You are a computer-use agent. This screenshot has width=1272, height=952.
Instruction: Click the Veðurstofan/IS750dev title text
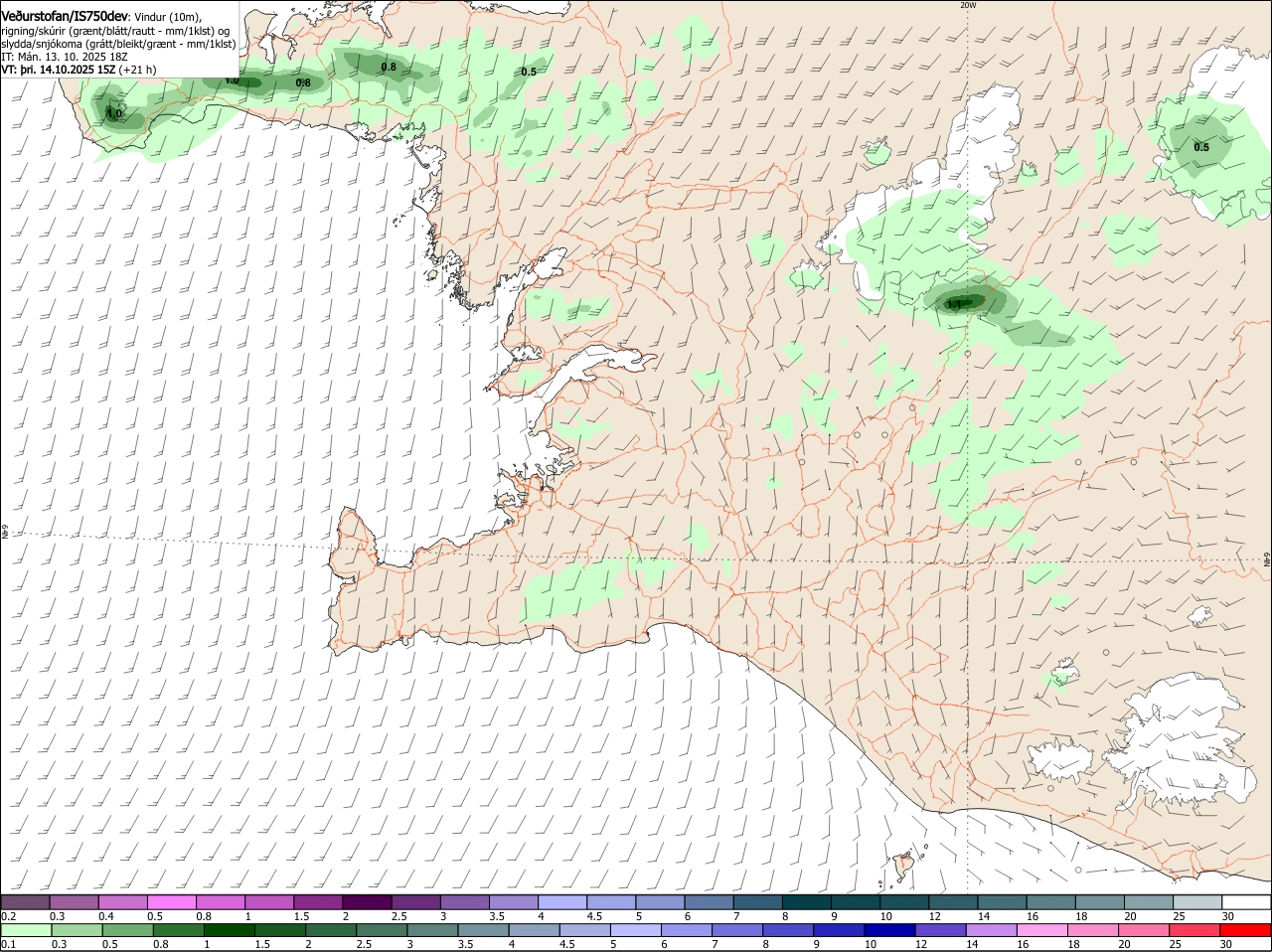tap(65, 17)
